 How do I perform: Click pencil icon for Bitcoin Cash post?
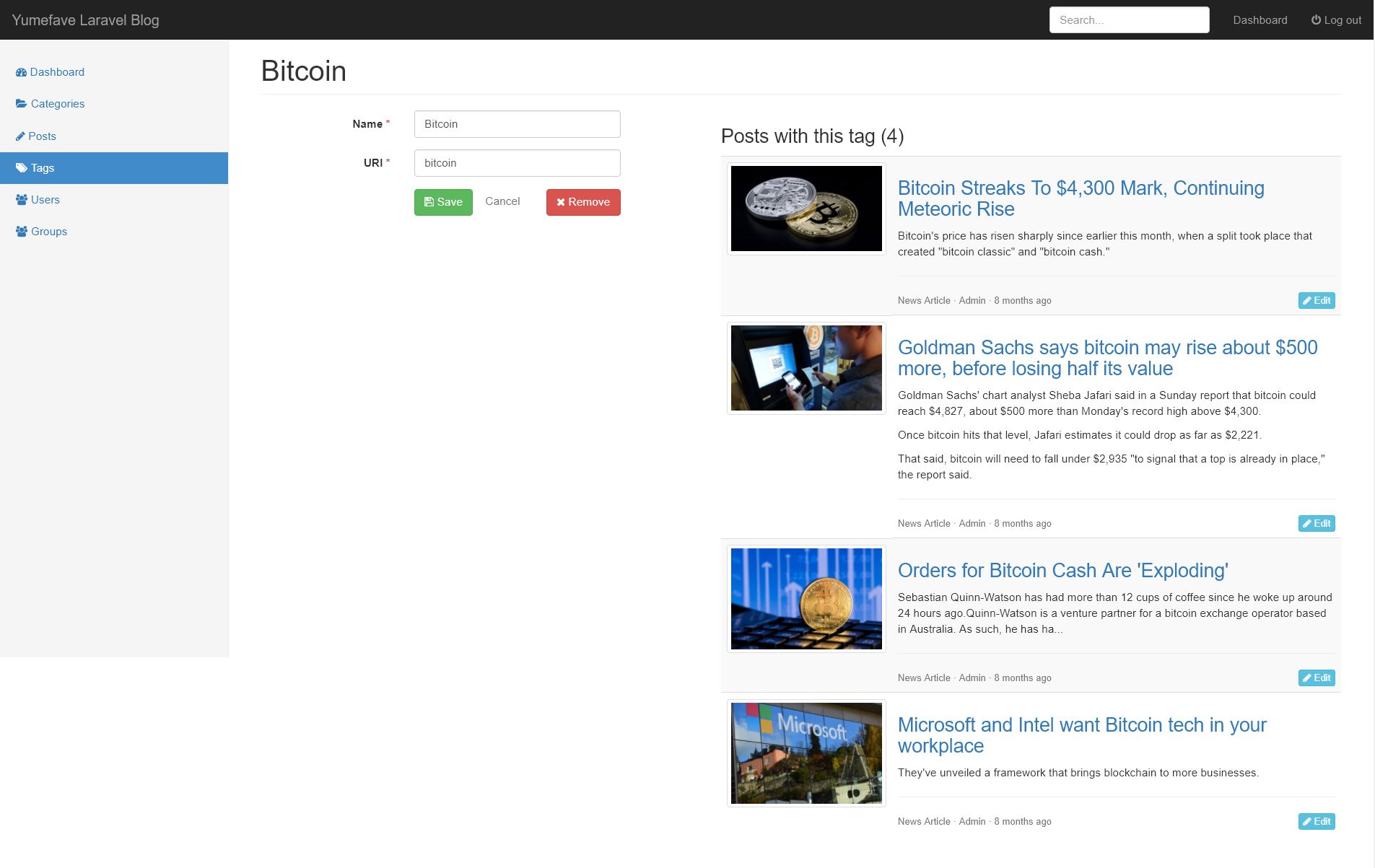(1307, 678)
